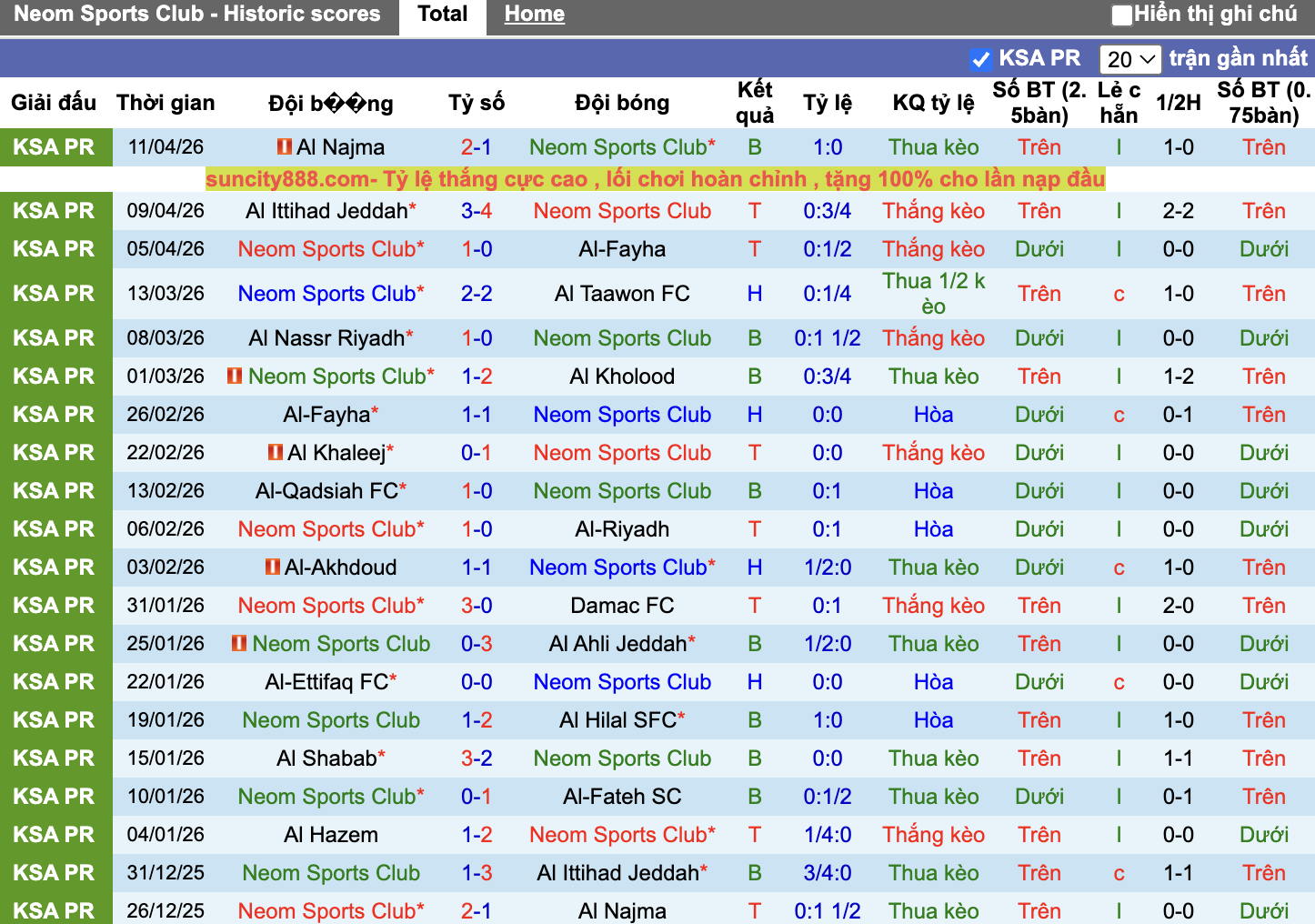
Task: Open Al Kholood team link
Action: coord(622,377)
